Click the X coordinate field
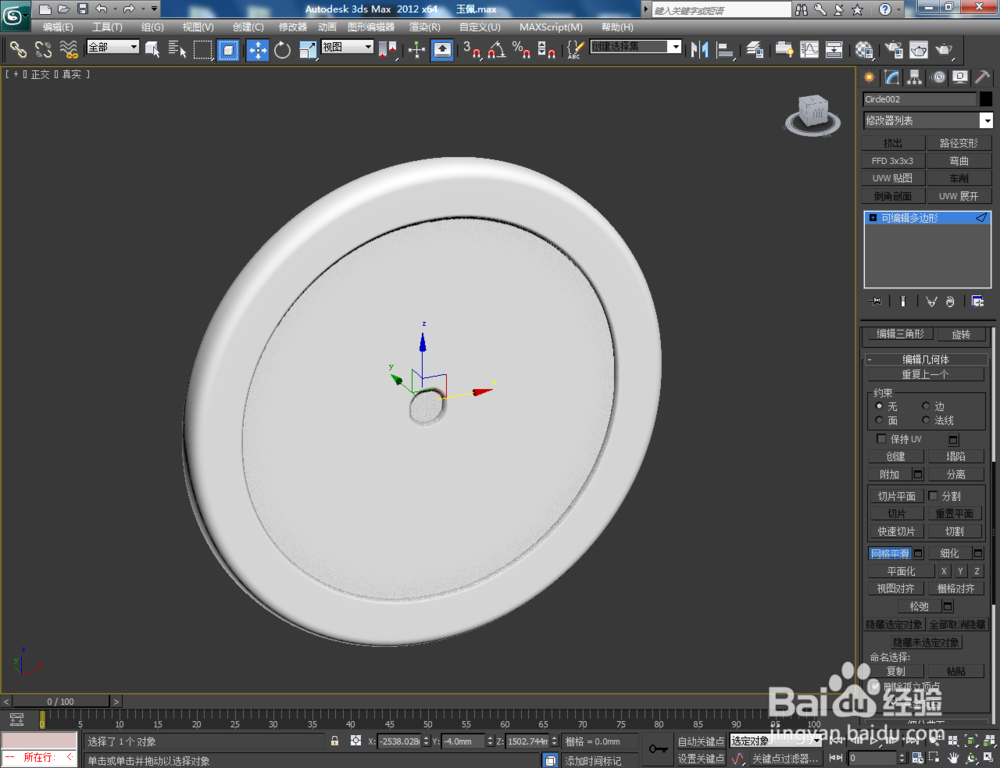 point(399,741)
